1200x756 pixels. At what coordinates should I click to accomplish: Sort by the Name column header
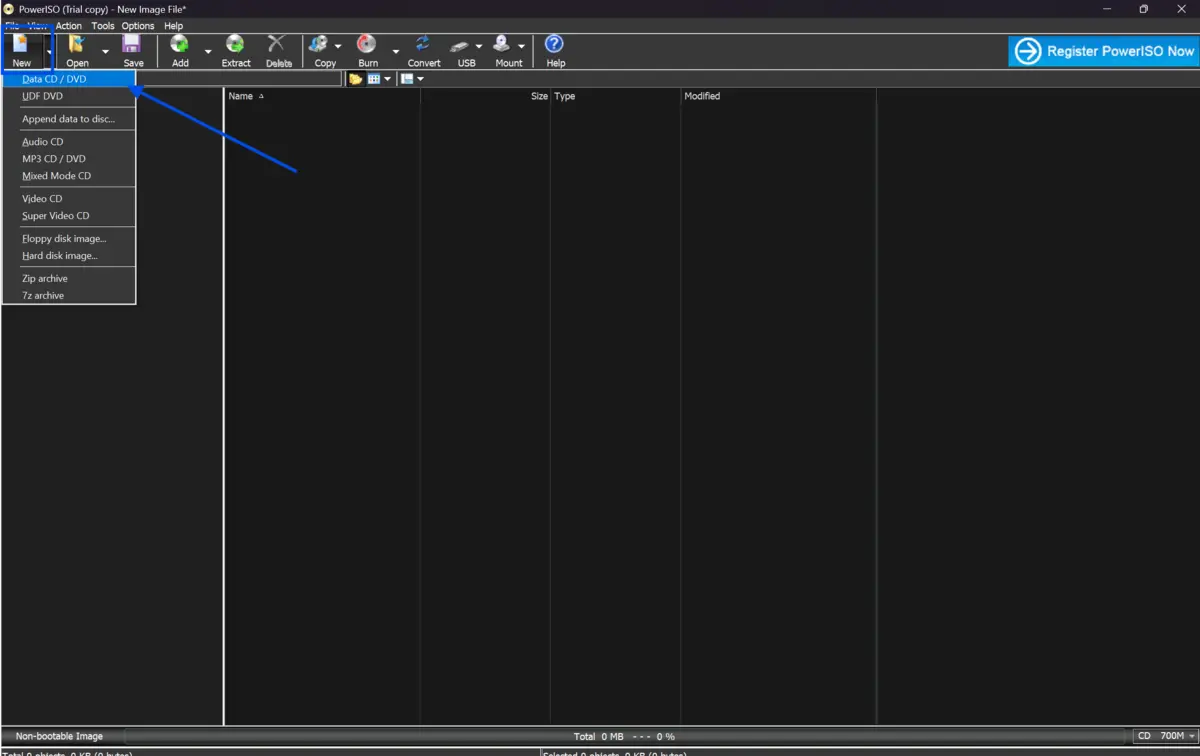[322, 97]
